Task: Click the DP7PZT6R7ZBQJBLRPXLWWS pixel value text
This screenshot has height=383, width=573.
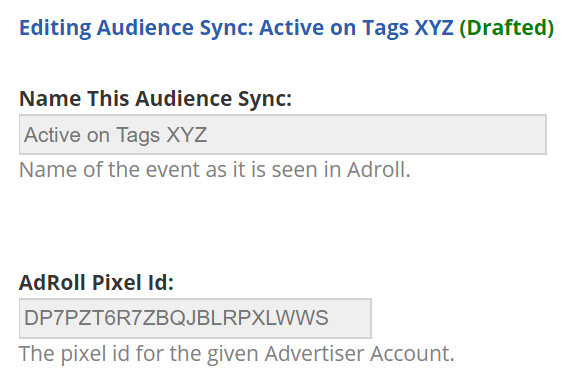Action: [x=176, y=318]
